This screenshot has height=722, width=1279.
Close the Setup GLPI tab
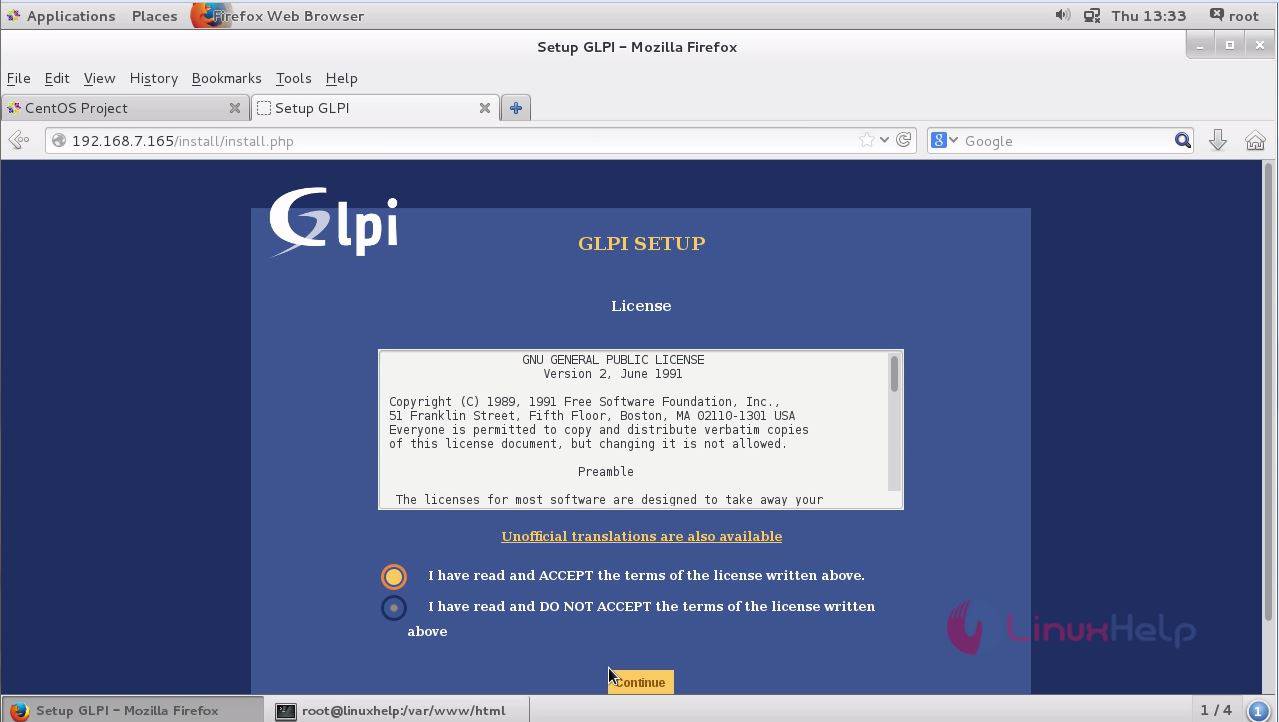pos(485,108)
